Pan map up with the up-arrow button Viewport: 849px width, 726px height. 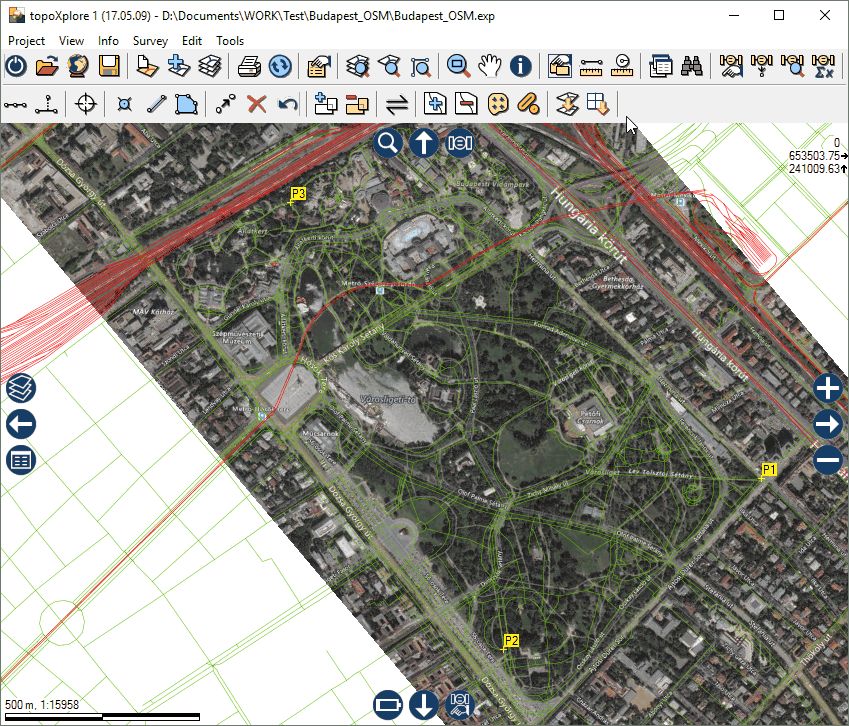point(424,143)
